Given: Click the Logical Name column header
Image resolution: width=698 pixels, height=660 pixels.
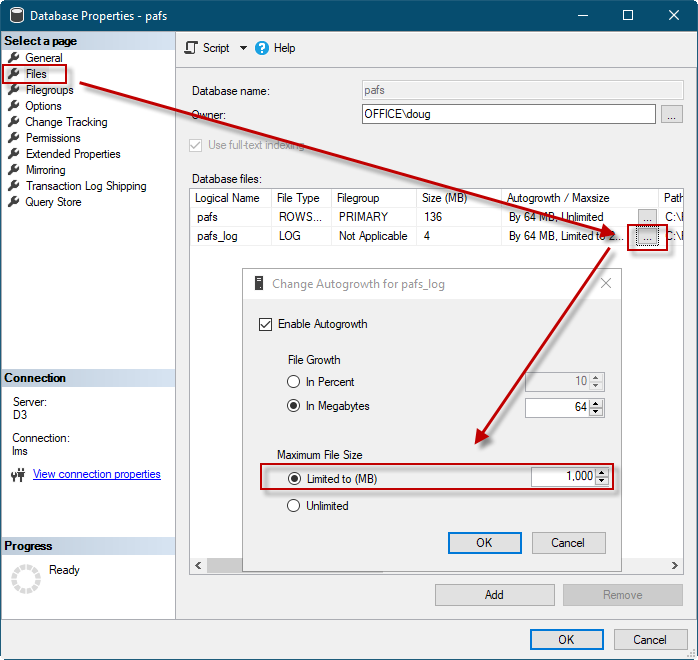Looking at the screenshot, I should point(230,198).
